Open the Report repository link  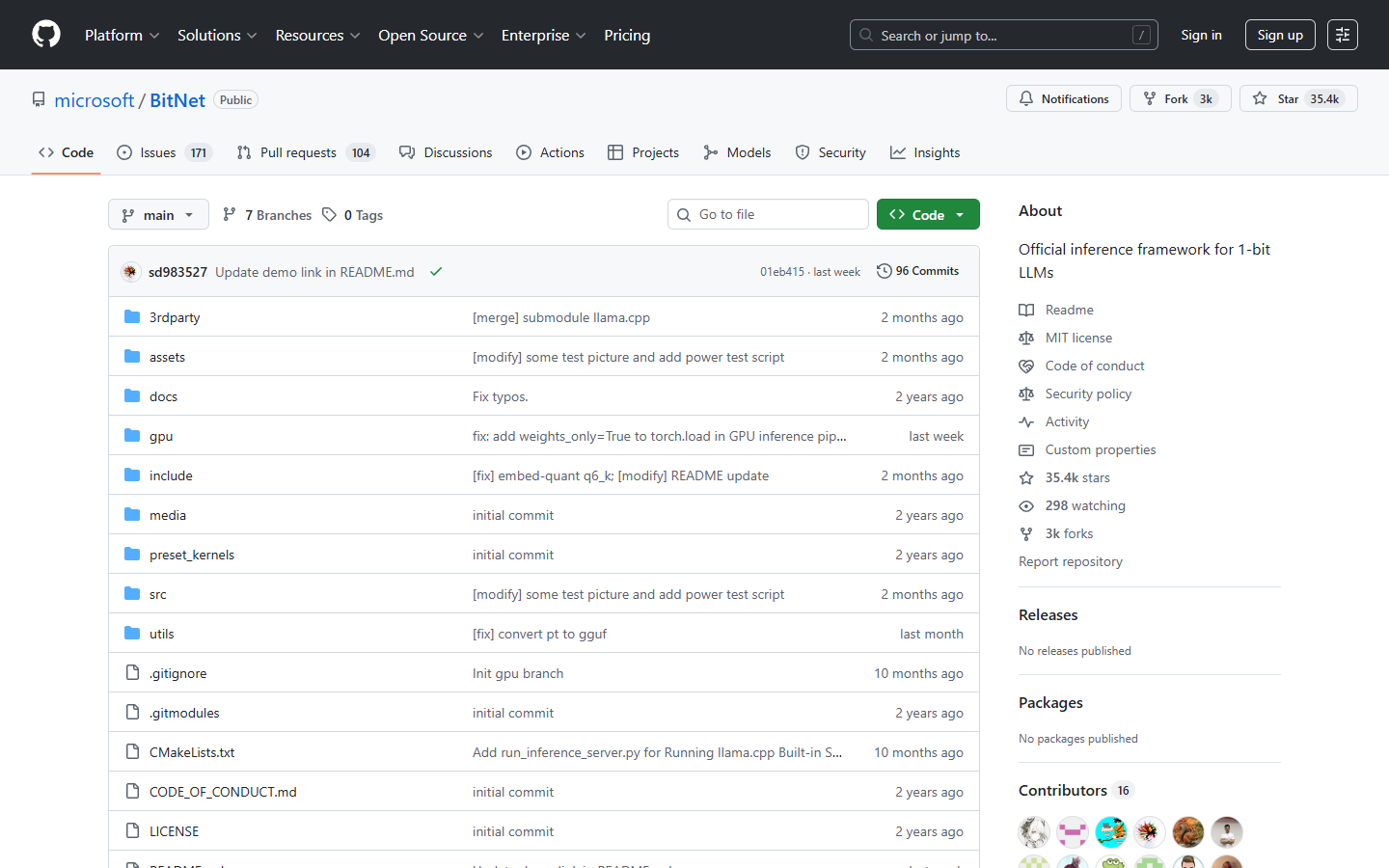click(1071, 561)
